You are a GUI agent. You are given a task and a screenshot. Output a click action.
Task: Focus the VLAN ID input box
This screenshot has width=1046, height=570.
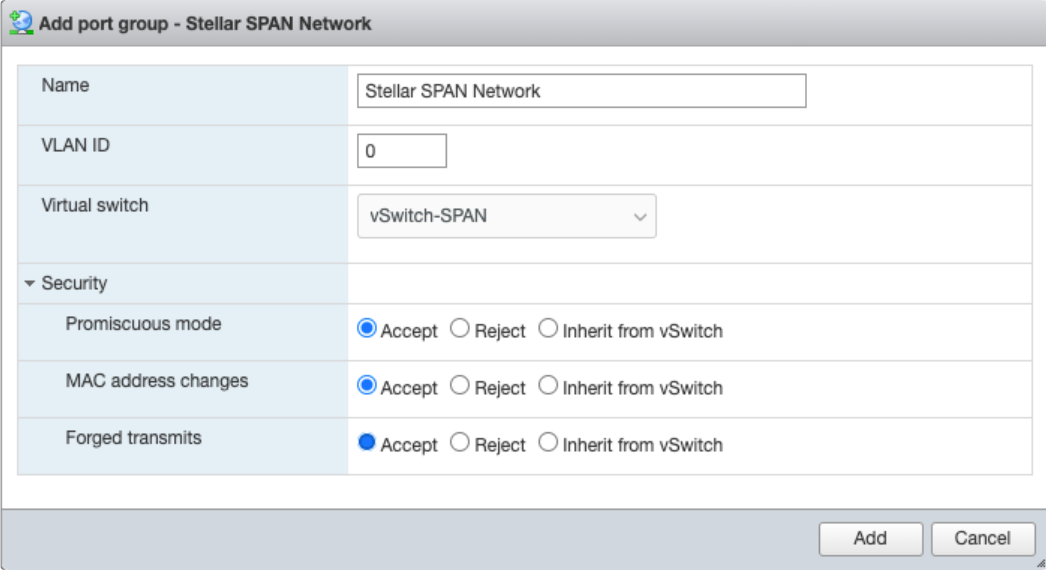[401, 151]
